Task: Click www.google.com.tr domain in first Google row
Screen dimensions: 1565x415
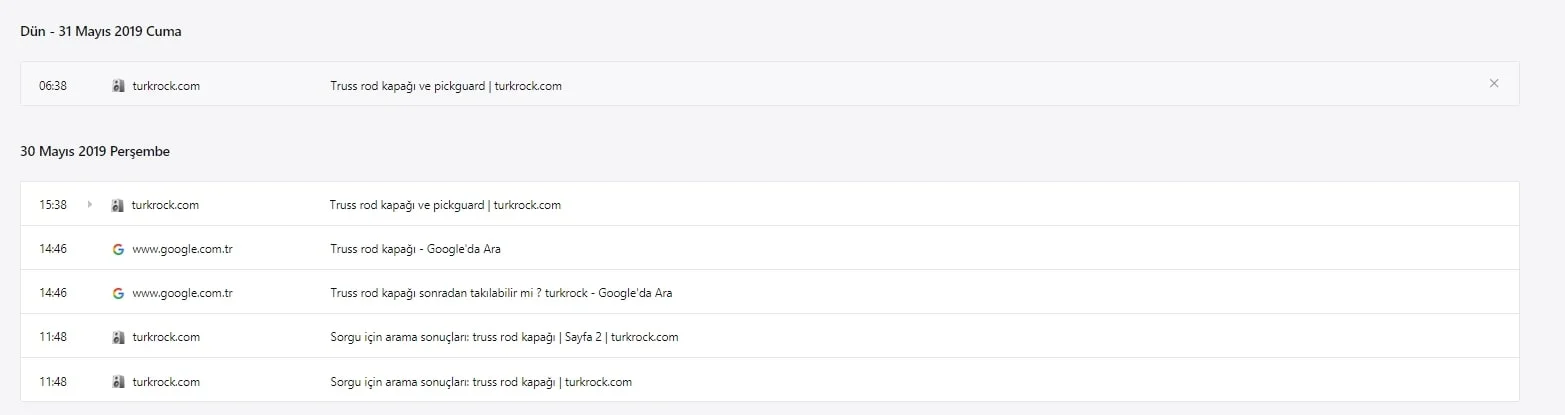Action: 182,249
